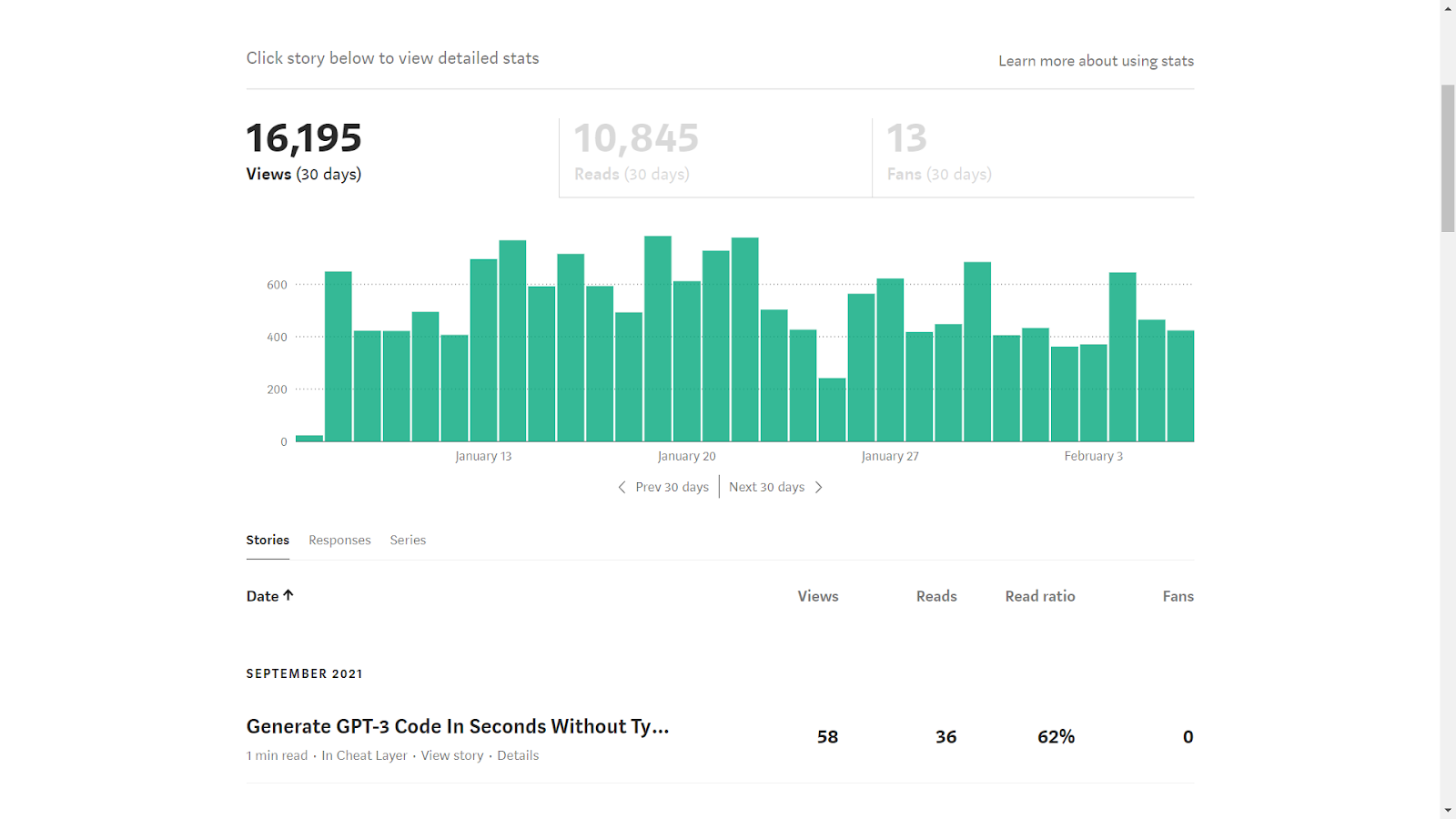Click Details link for GPT-3 story
The image size is (1456, 819).
click(518, 755)
